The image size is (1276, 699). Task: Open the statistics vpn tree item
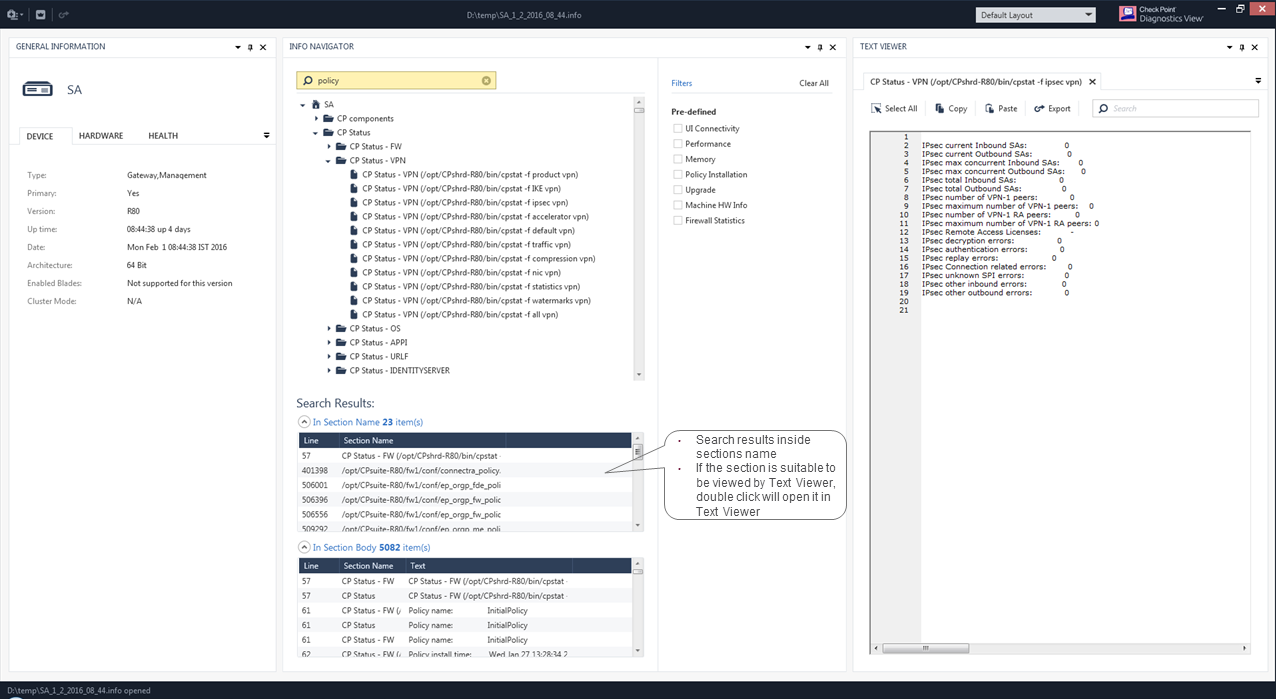click(471, 286)
